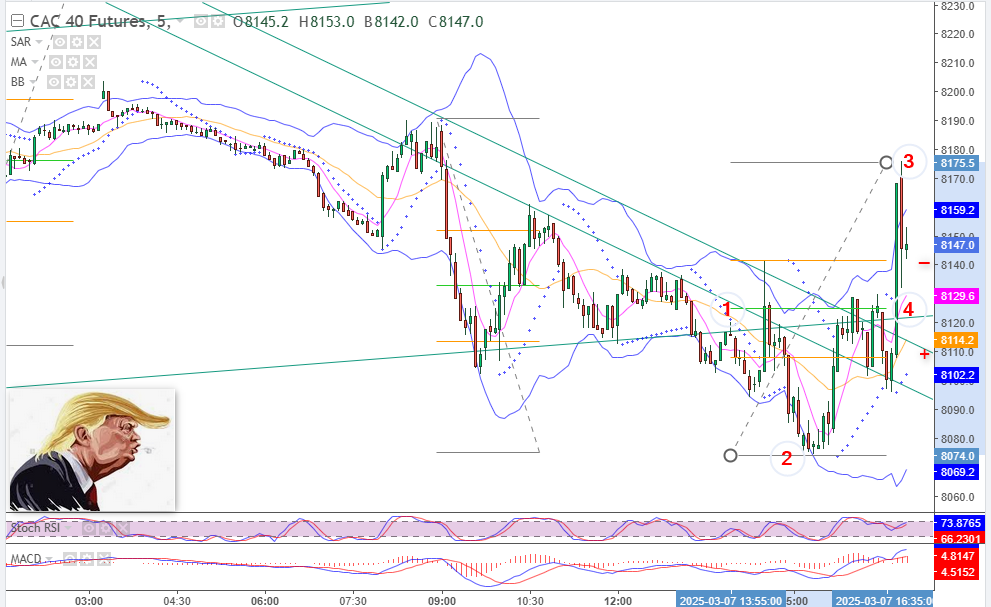Select wave label 2 near the low

click(x=787, y=458)
